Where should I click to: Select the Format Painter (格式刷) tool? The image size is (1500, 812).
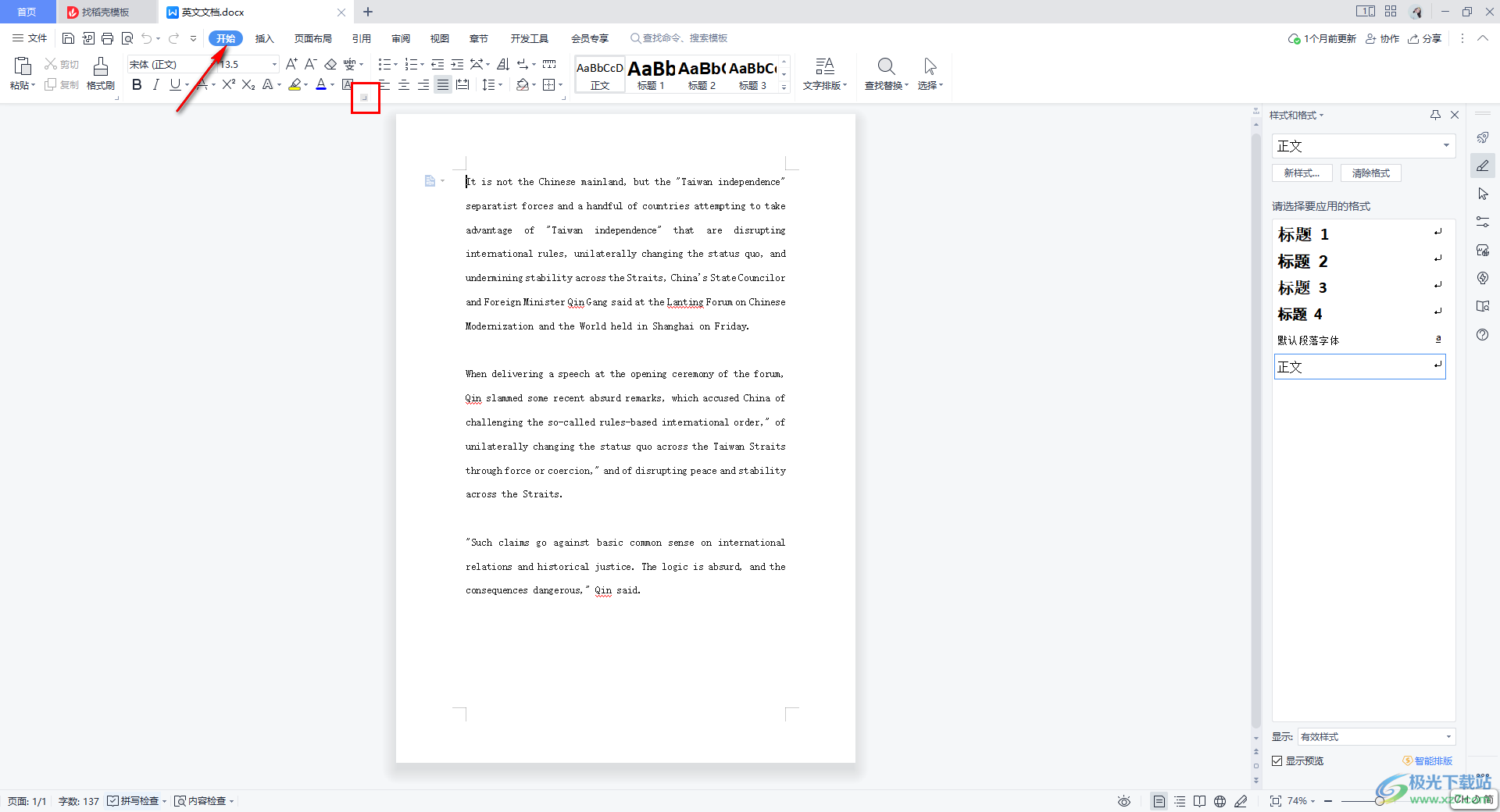point(101,74)
